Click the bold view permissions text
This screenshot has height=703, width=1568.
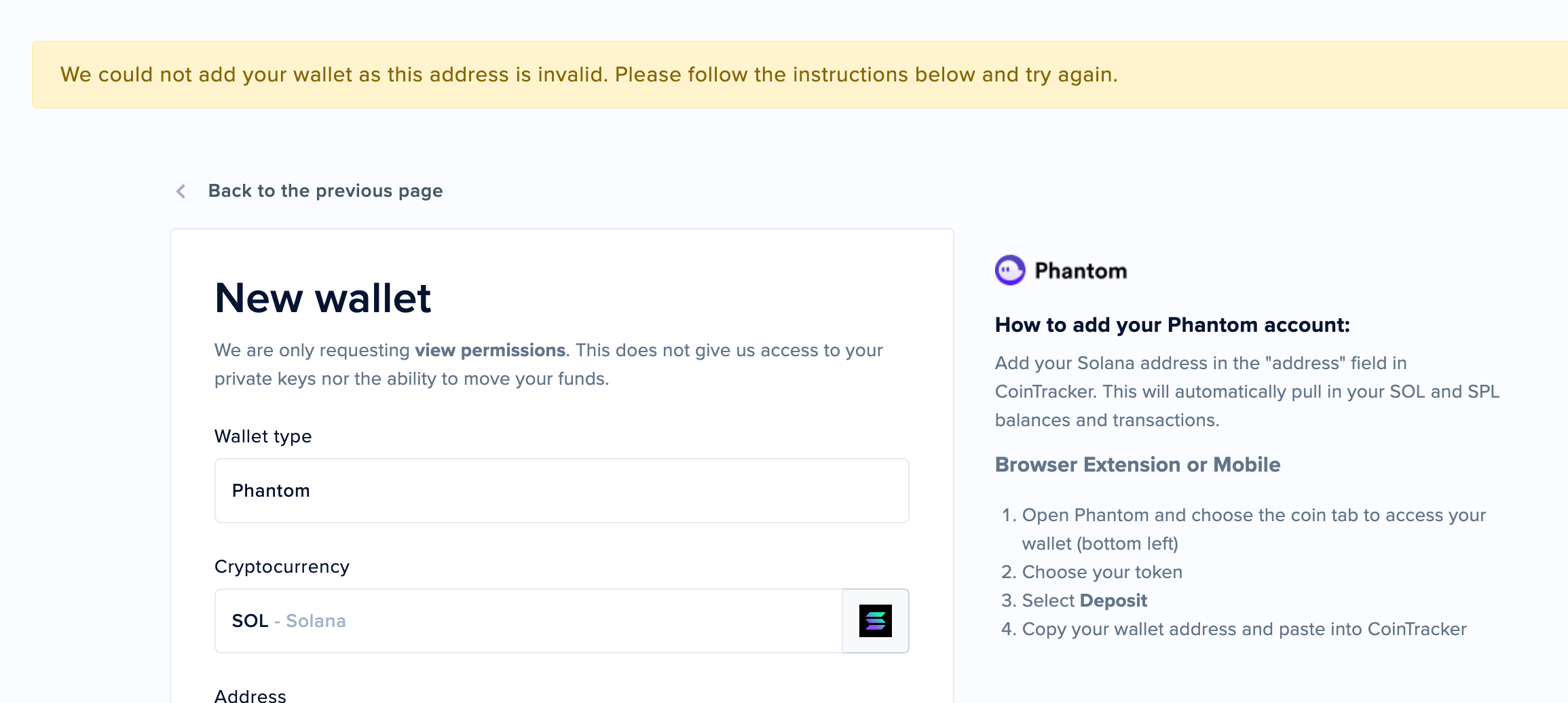point(490,350)
